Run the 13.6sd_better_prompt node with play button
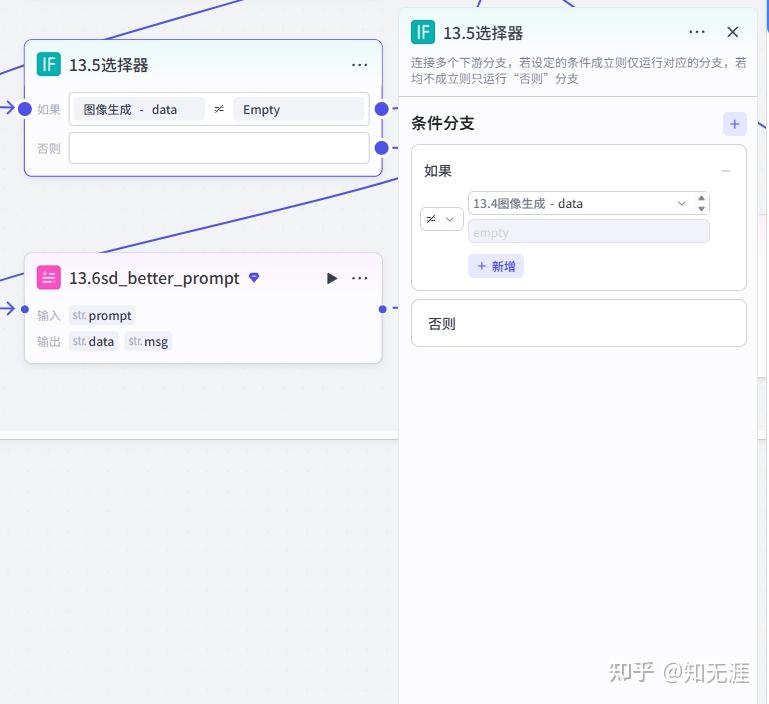The width and height of the screenshot is (769, 704). [332, 278]
